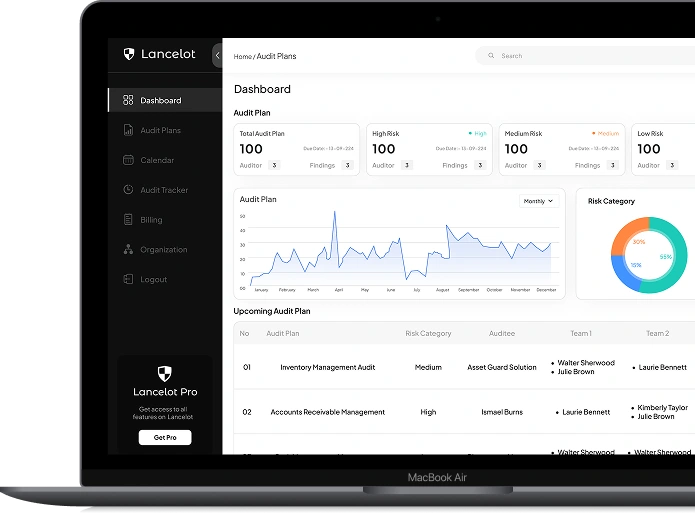Click the Lancelot shield logo
This screenshot has height=514, width=695.
[128, 54]
